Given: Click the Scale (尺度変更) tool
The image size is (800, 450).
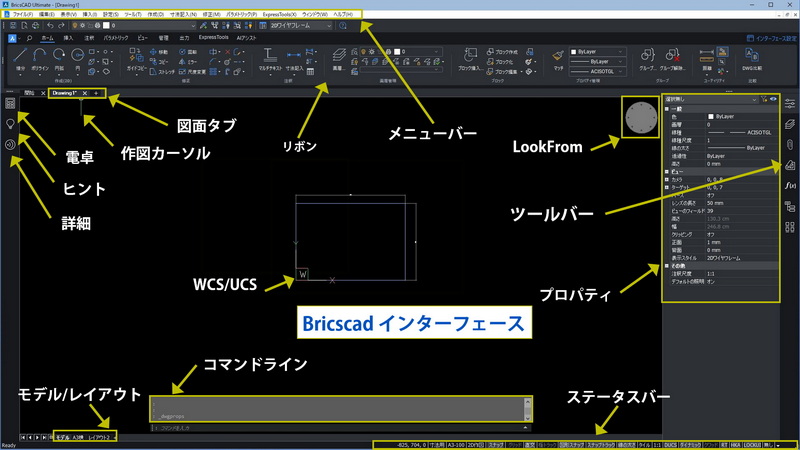Looking at the screenshot, I should pos(192,72).
